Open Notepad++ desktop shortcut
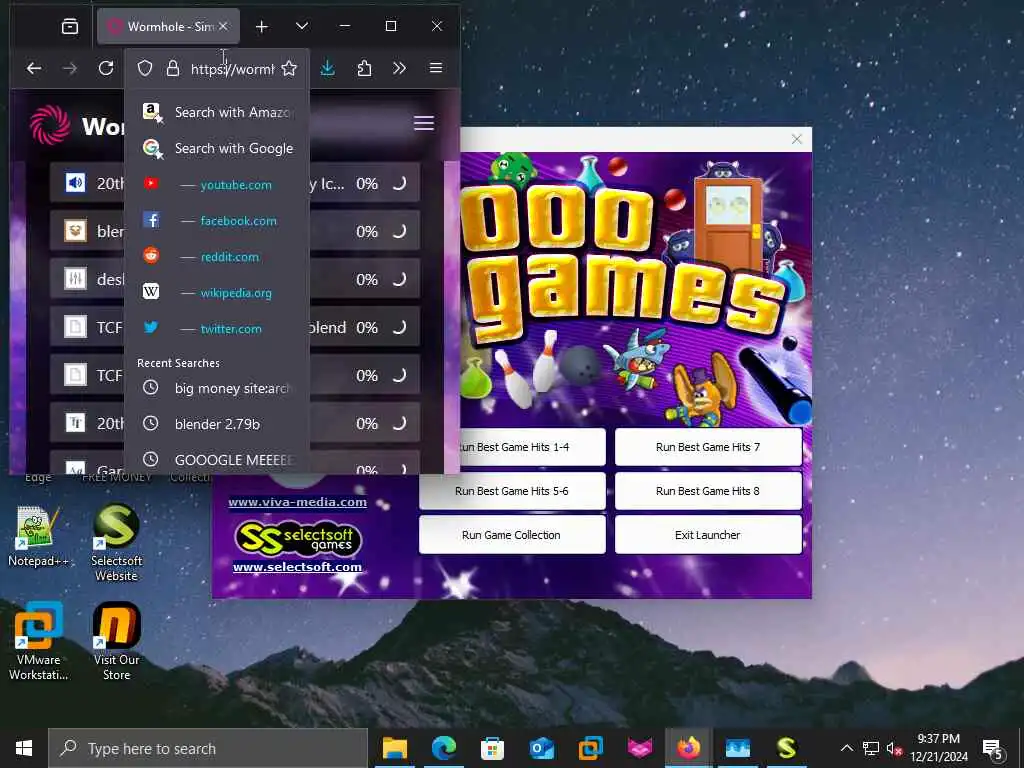The image size is (1024, 768). pos(38,536)
